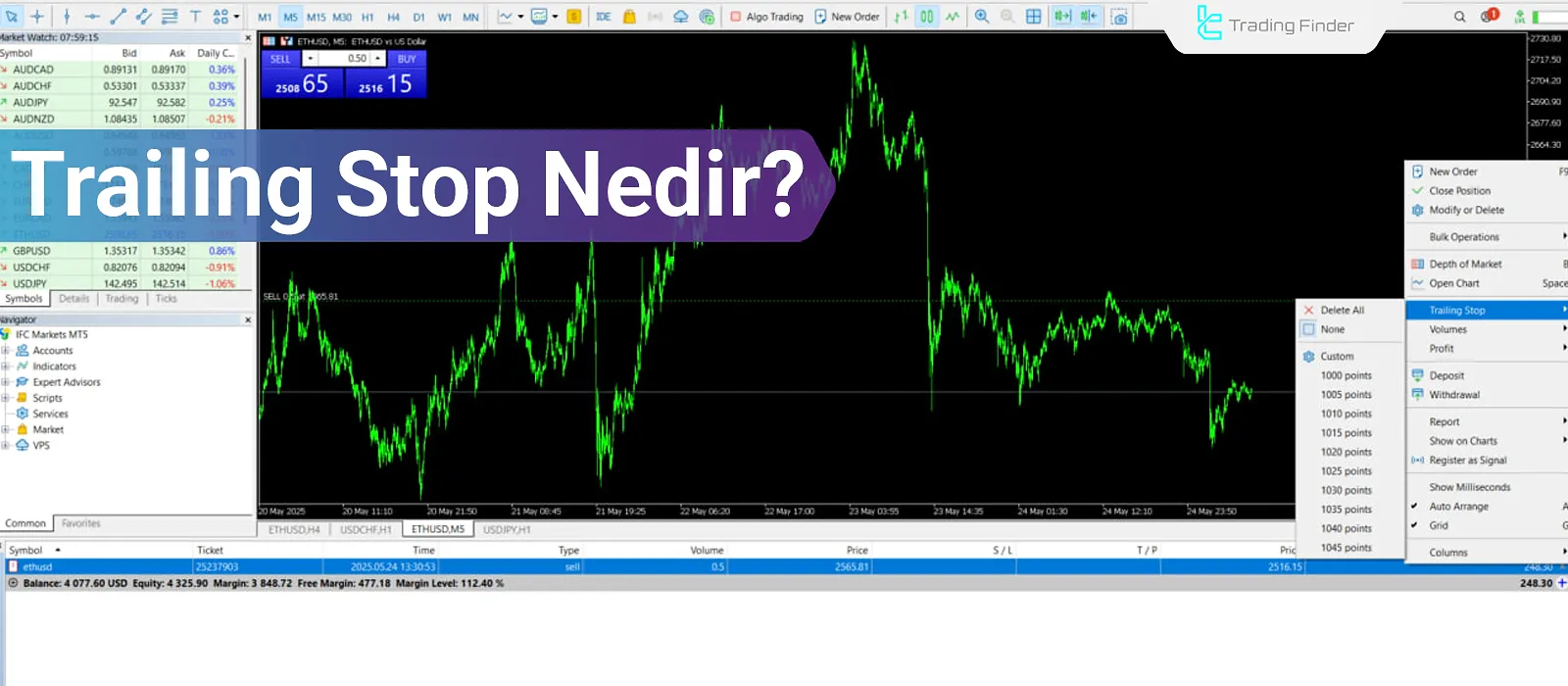Select the text label tool
The height and width of the screenshot is (686, 1568).
pyautogui.click(x=195, y=16)
